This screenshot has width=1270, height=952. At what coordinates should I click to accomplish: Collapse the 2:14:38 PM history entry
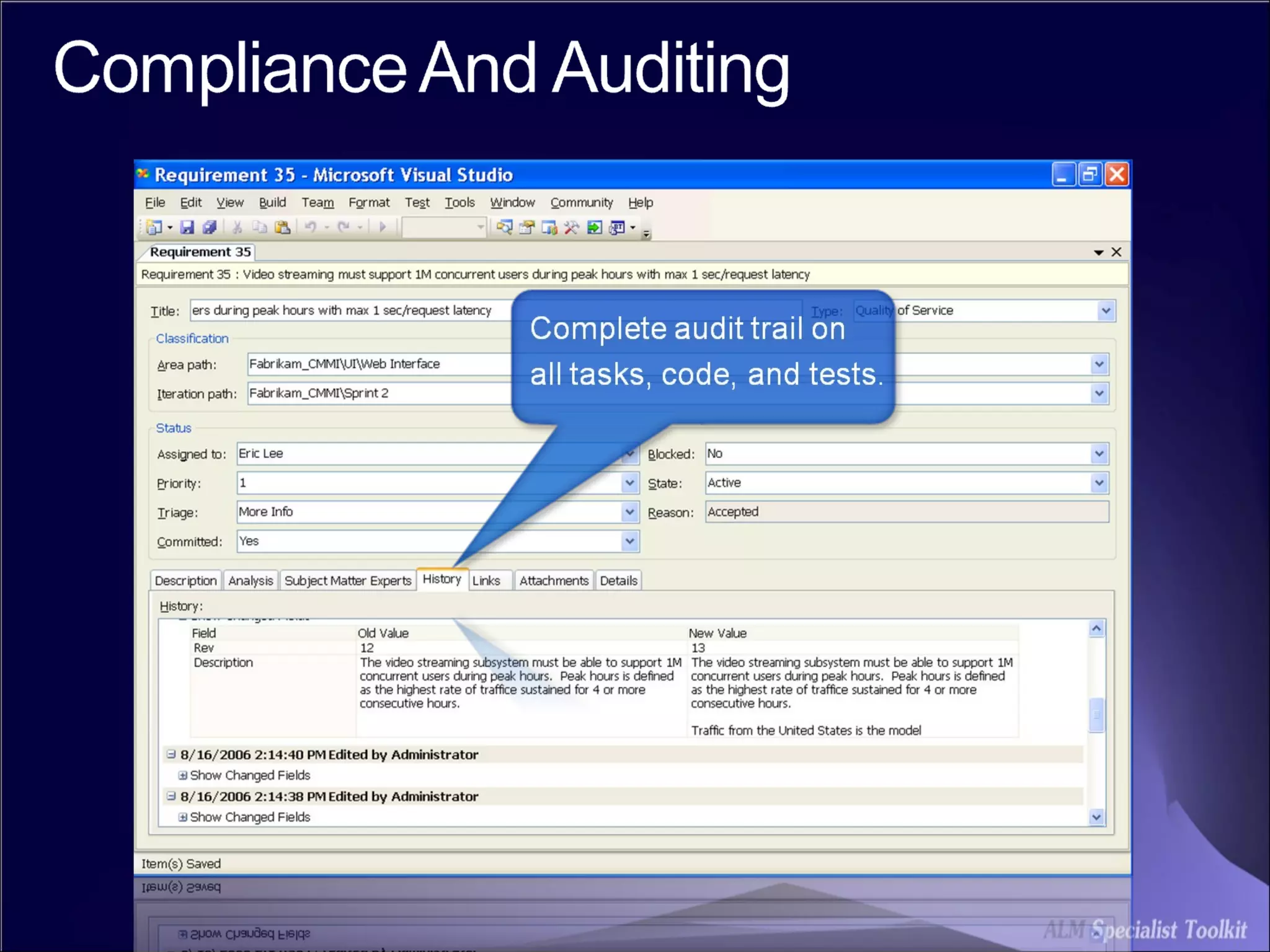tap(171, 796)
